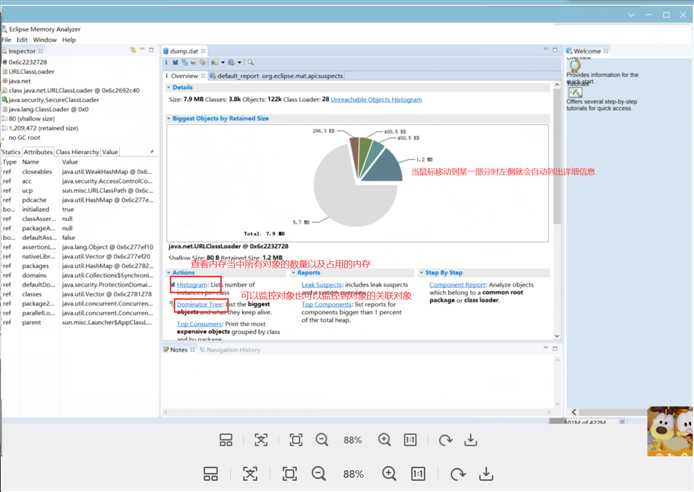This screenshot has height=492, width=694.
Task: Collapse the Step By Step section
Action: pos(421,273)
